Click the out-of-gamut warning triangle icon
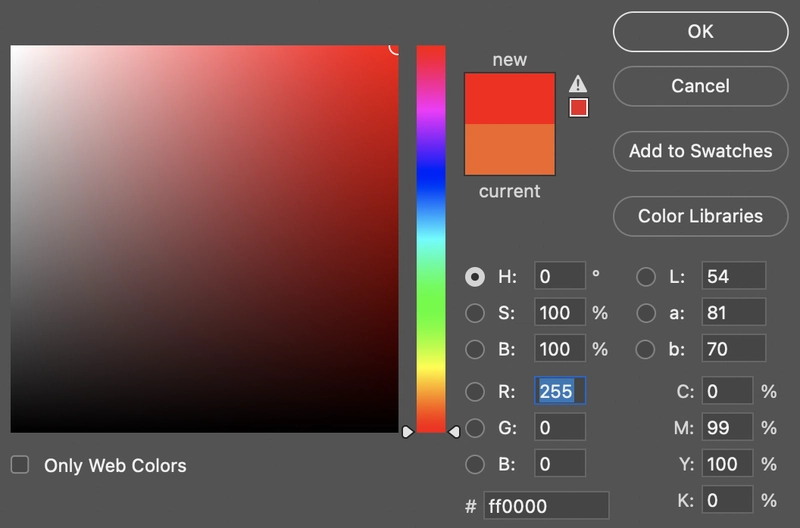Viewport: 800px width, 528px height. pyautogui.click(x=578, y=84)
